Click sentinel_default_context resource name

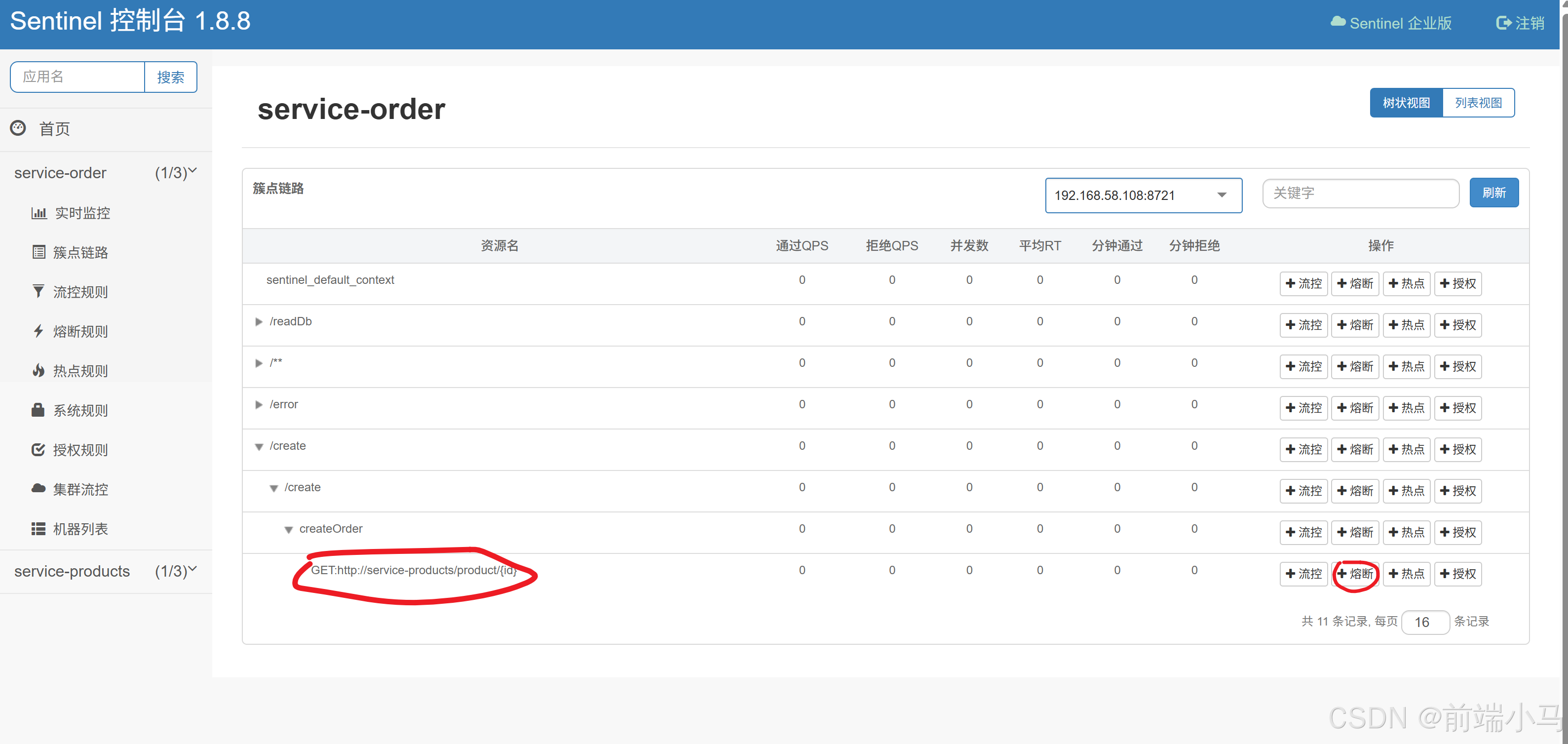(x=330, y=280)
